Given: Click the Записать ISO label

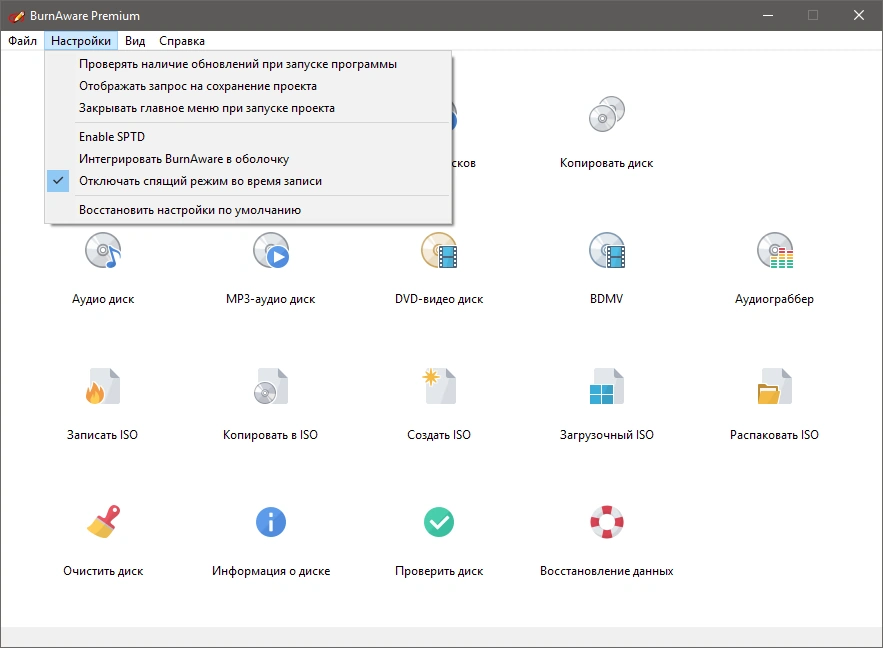Looking at the screenshot, I should pos(102,435).
